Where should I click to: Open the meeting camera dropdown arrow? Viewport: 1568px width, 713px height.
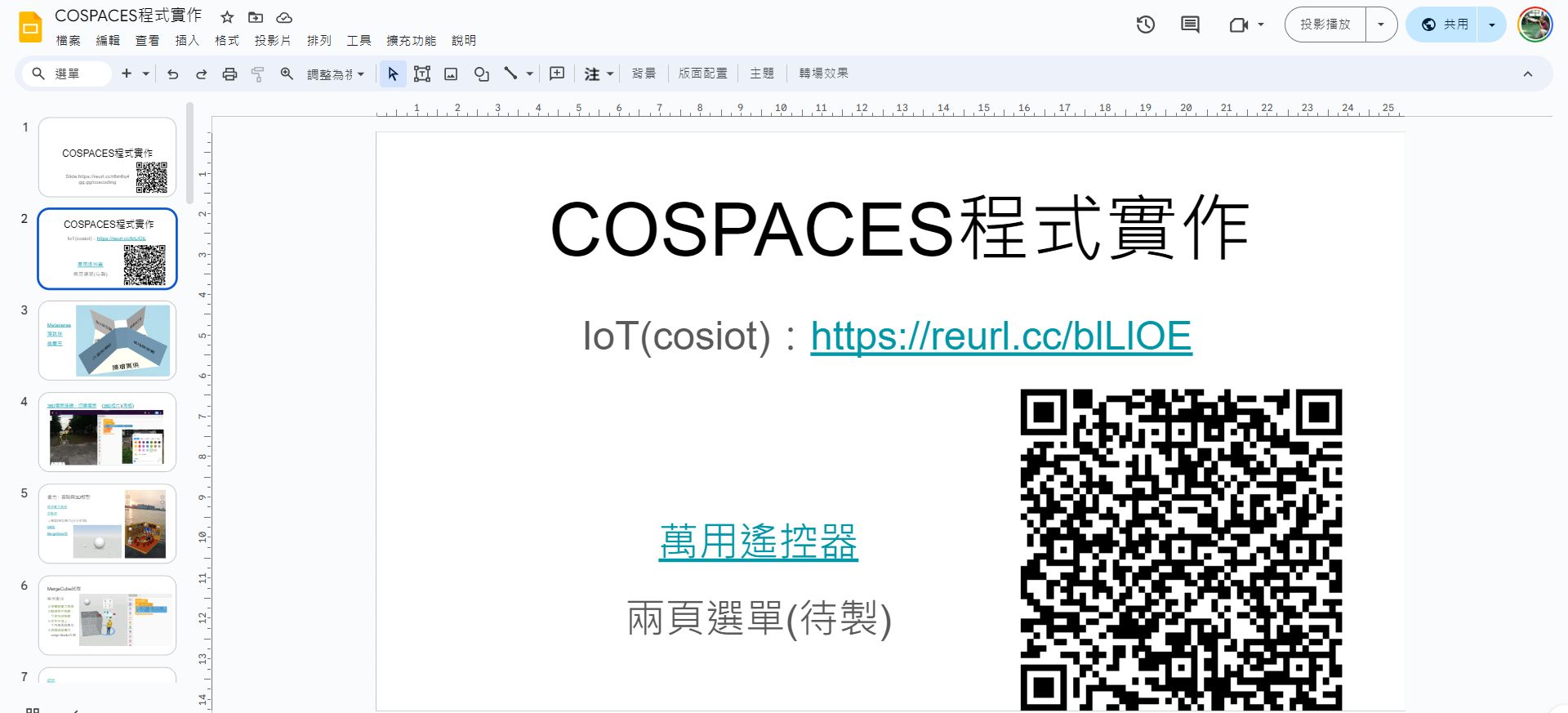[1260, 25]
